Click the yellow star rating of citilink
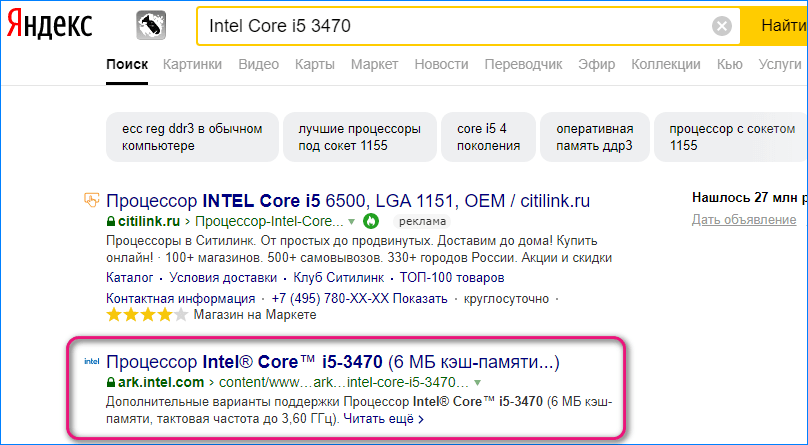The height and width of the screenshot is (445, 808). tap(146, 315)
